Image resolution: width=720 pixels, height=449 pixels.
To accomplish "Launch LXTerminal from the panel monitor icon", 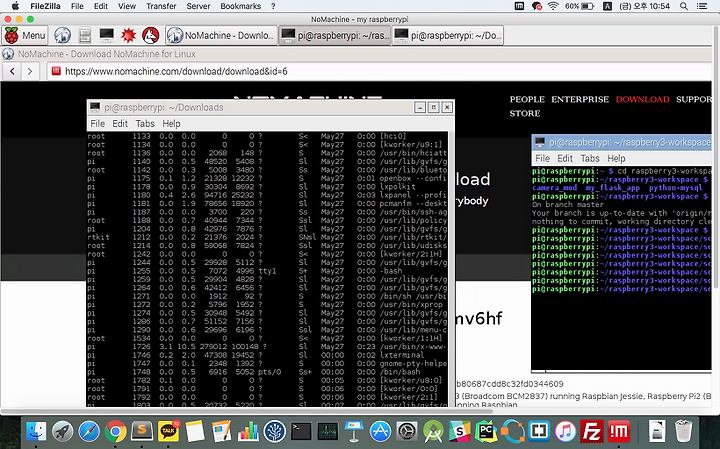I will (107, 35).
